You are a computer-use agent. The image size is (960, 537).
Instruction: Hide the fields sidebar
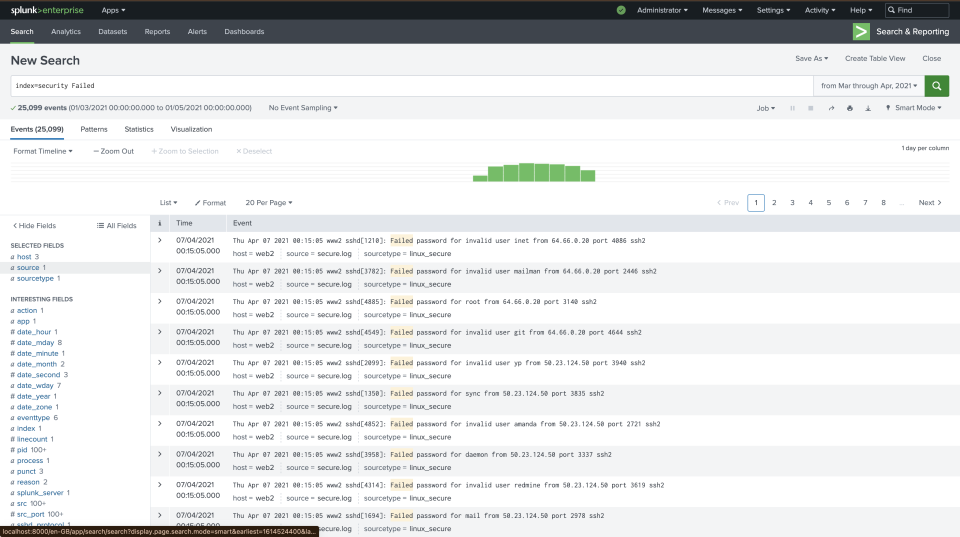point(34,225)
